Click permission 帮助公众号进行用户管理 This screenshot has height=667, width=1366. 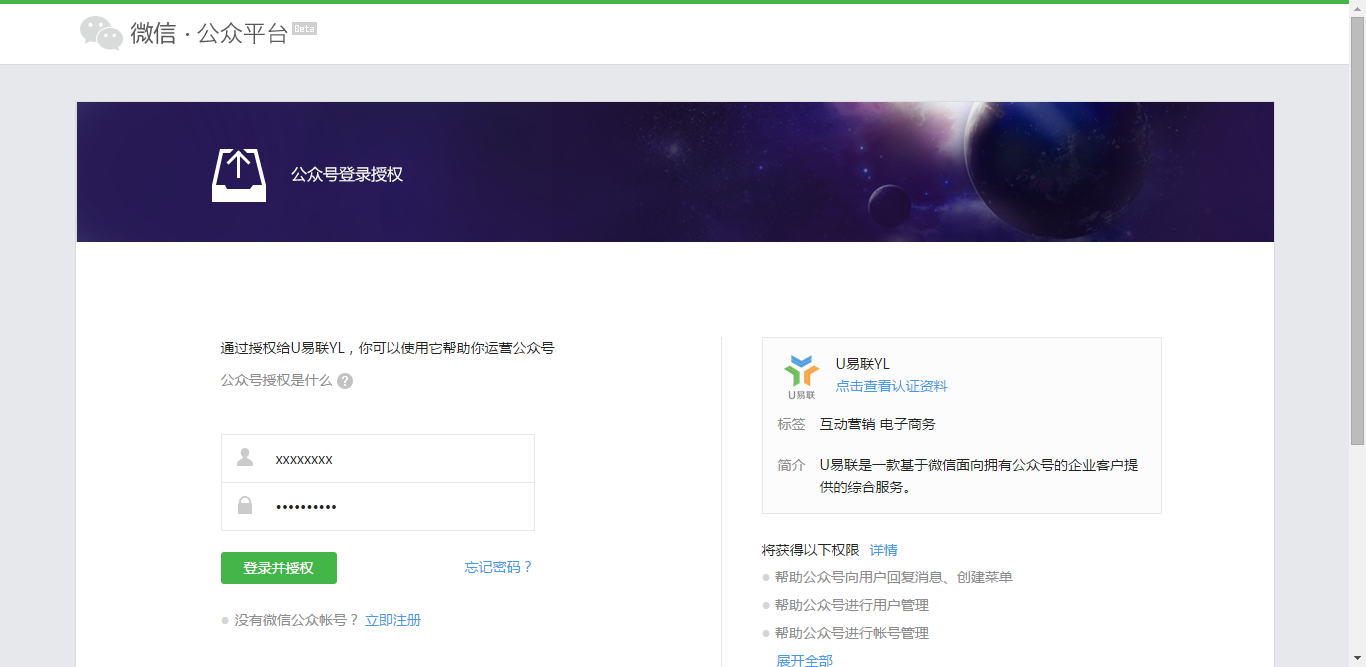point(851,605)
